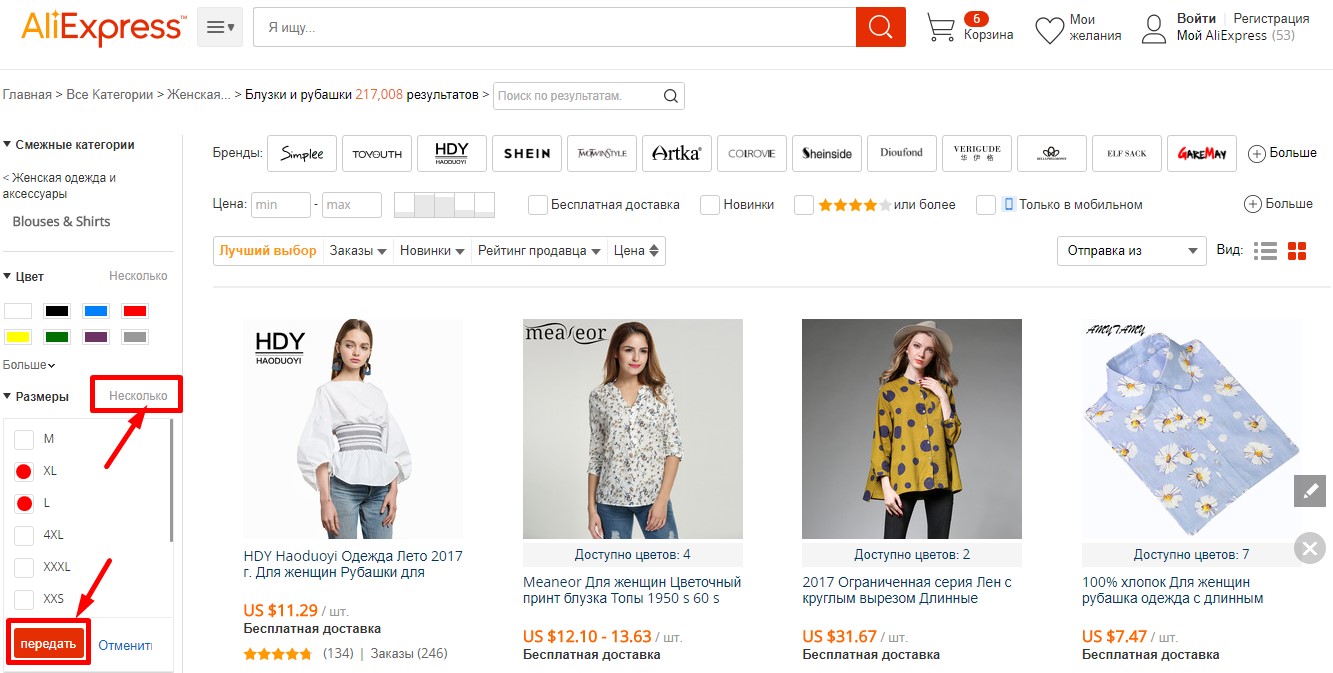1333x673 pixels.
Task: Click the user account profile icon
Action: pyautogui.click(x=1154, y=29)
